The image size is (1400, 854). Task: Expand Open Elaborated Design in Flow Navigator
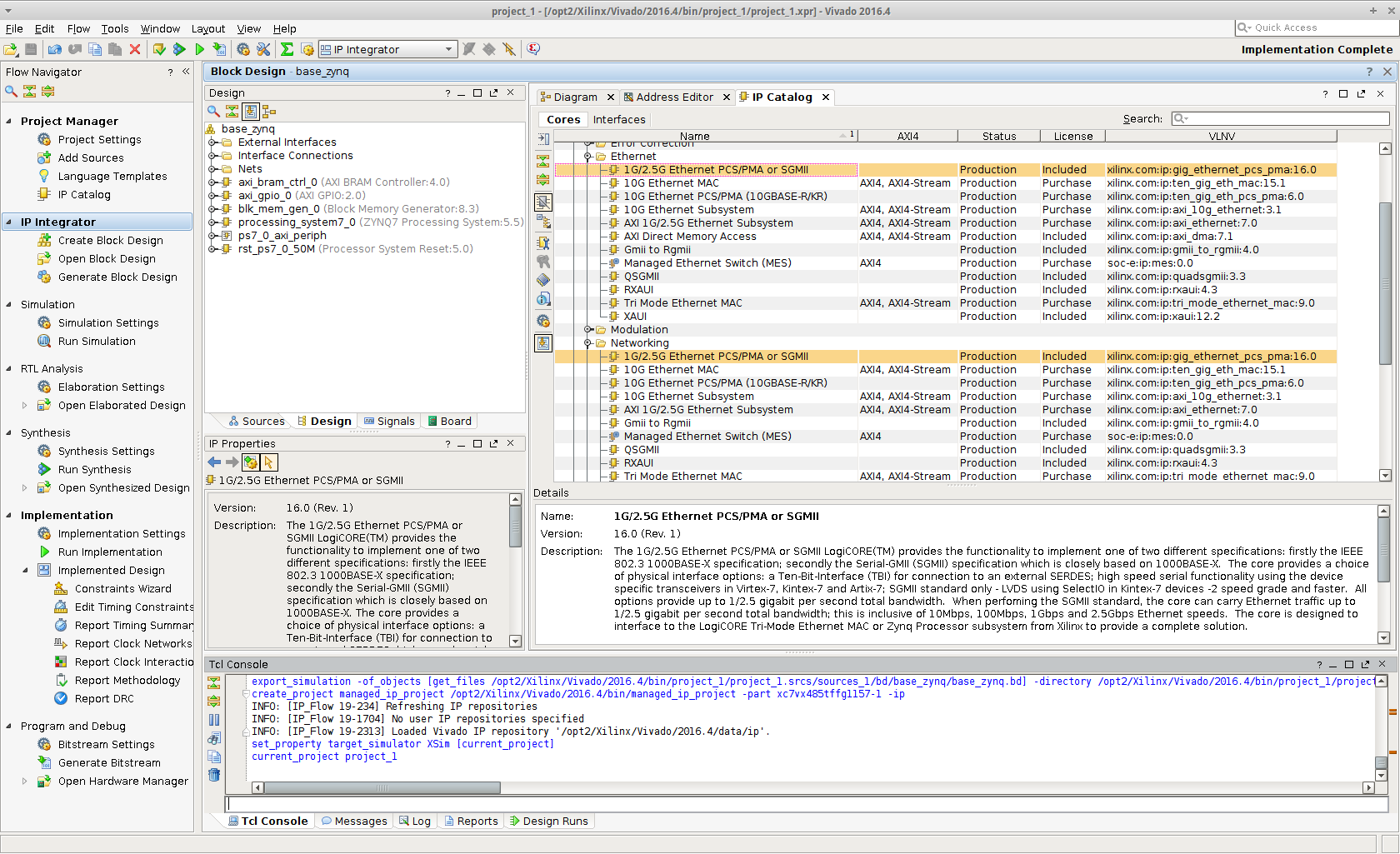pos(24,406)
